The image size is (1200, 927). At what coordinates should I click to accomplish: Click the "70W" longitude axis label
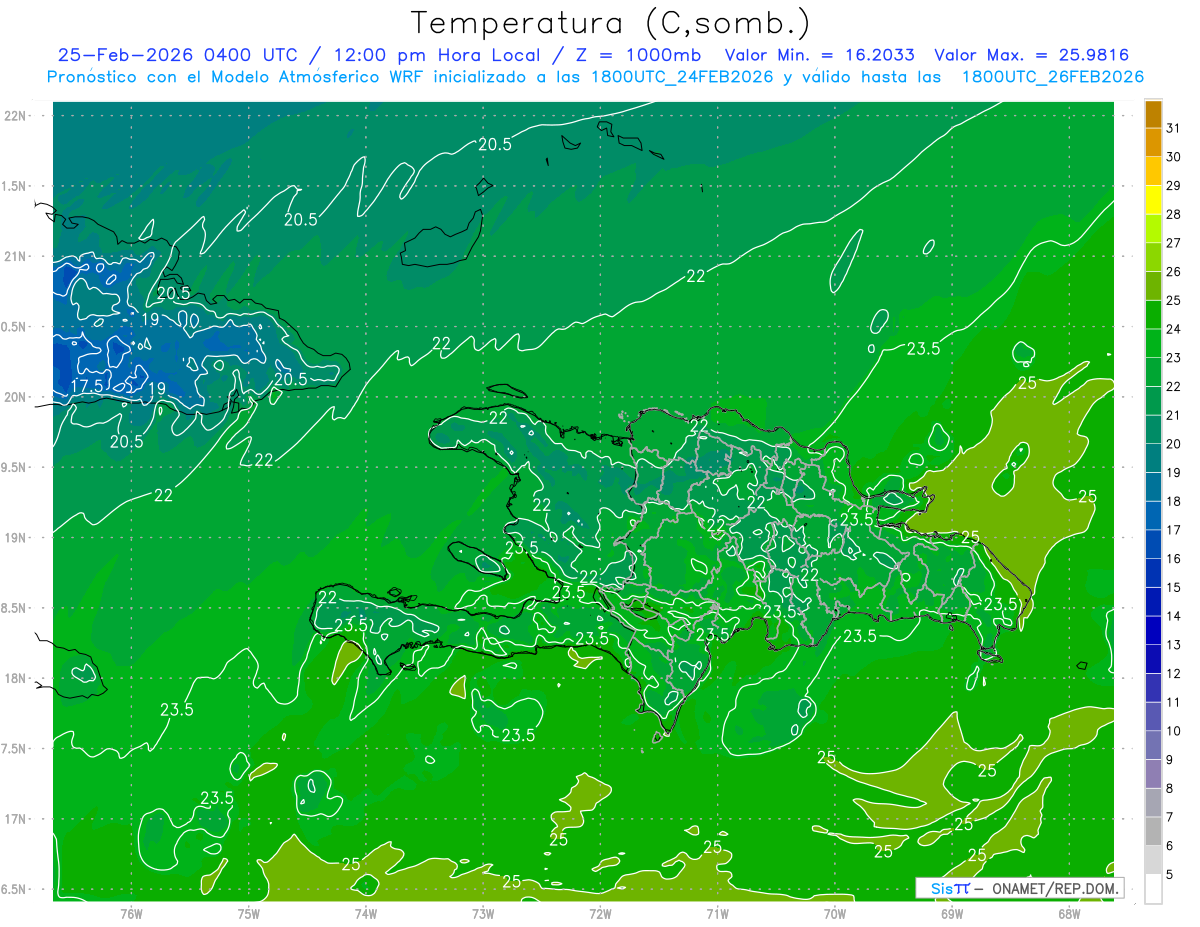click(835, 913)
